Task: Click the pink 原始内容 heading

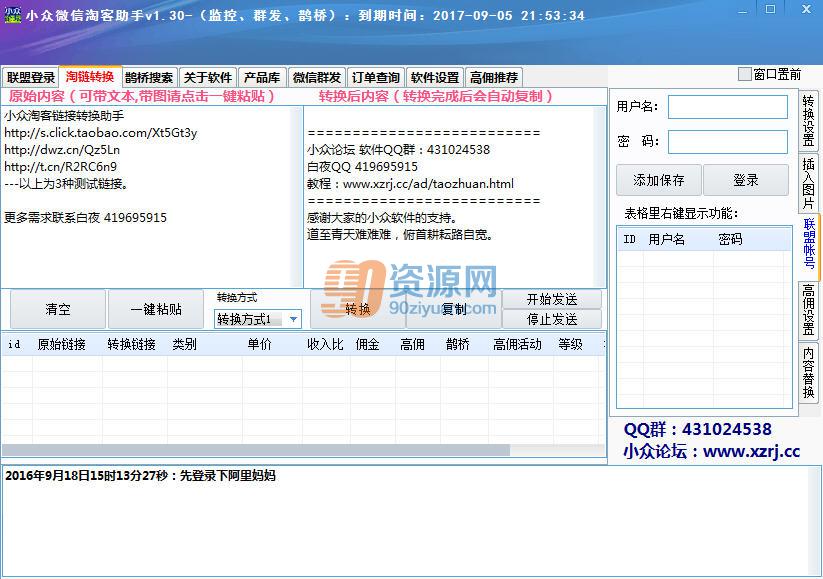Action: click(x=142, y=96)
